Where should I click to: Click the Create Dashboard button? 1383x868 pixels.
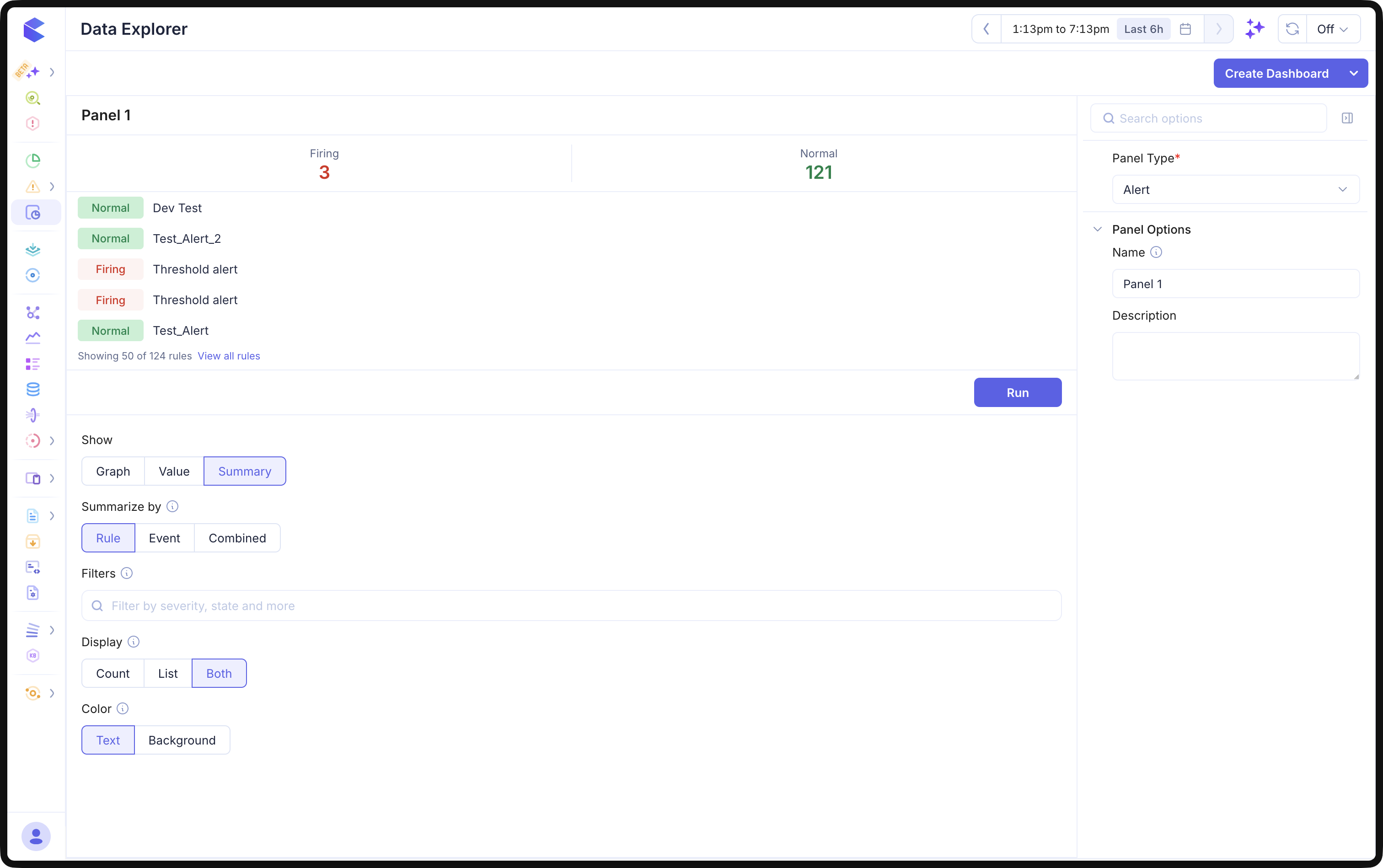tap(1277, 74)
